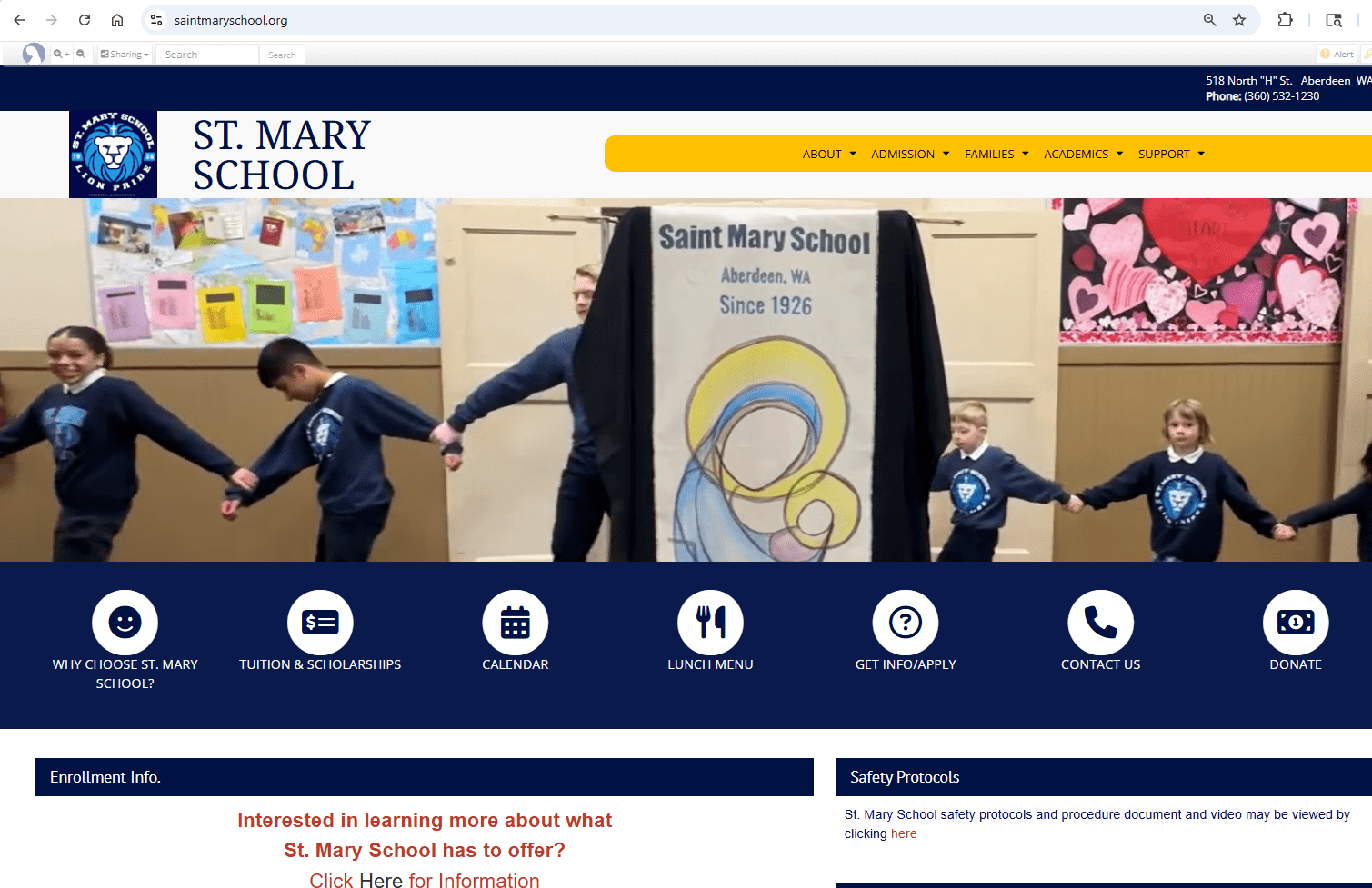Open the ADMISSION menu item
This screenshot has height=888, width=1372.
pos(903,155)
